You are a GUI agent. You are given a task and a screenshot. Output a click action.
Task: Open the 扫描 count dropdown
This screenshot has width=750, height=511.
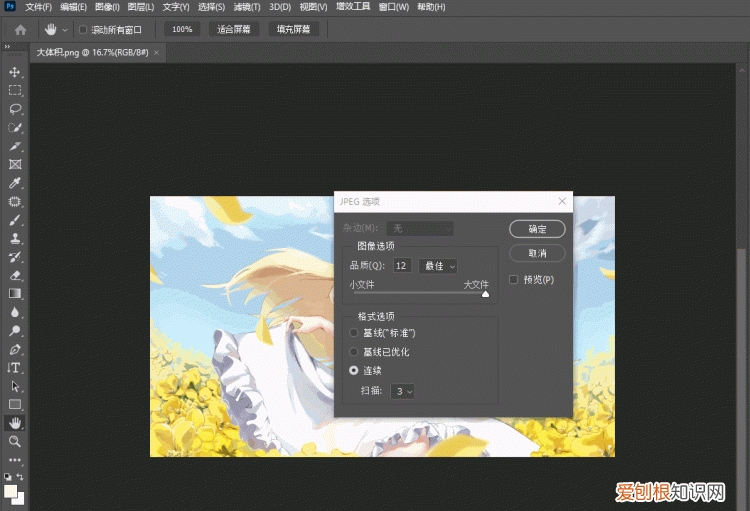point(402,391)
